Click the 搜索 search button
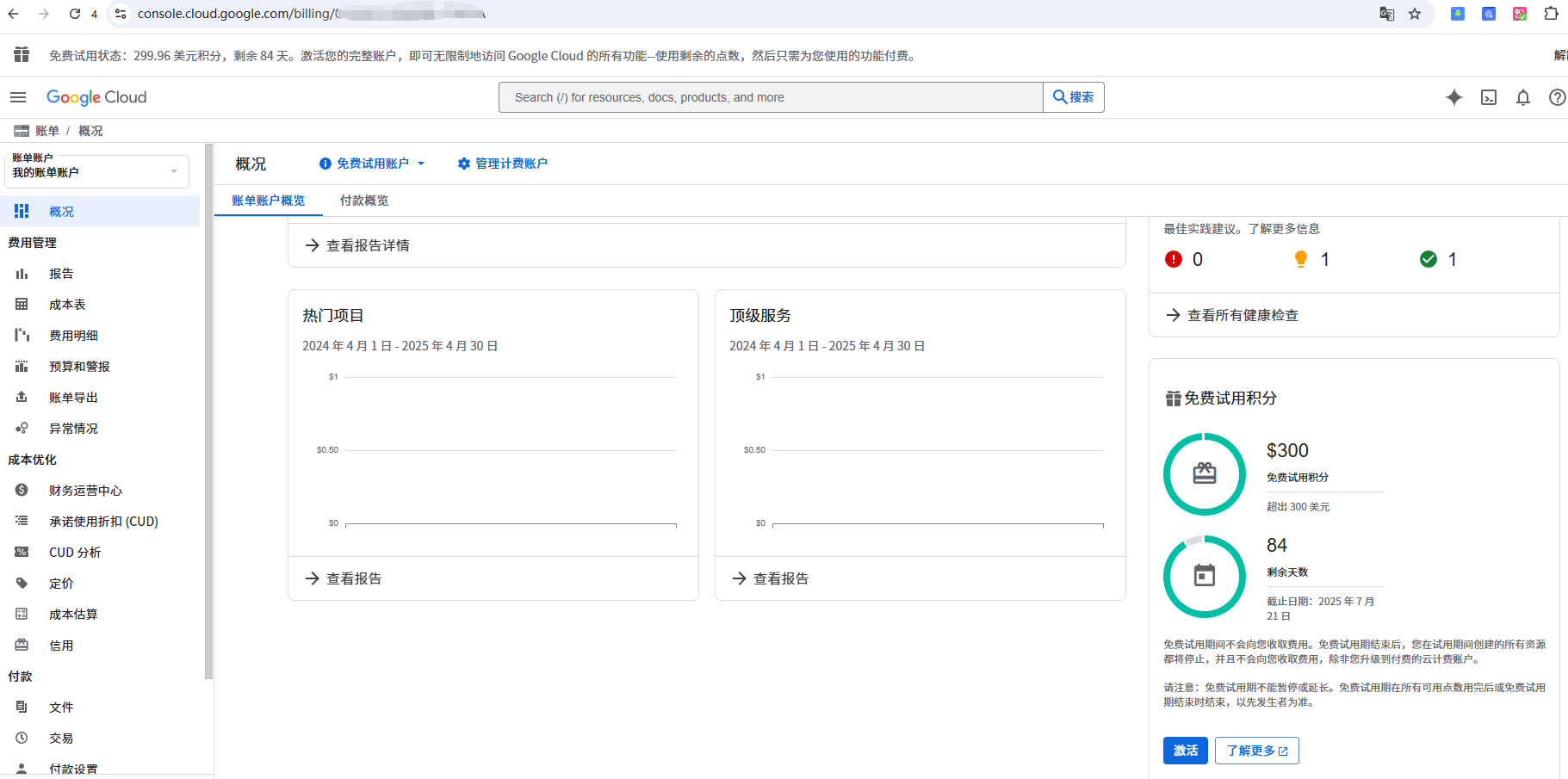Screen dimensions: 1568x779 pyautogui.click(x=1074, y=97)
